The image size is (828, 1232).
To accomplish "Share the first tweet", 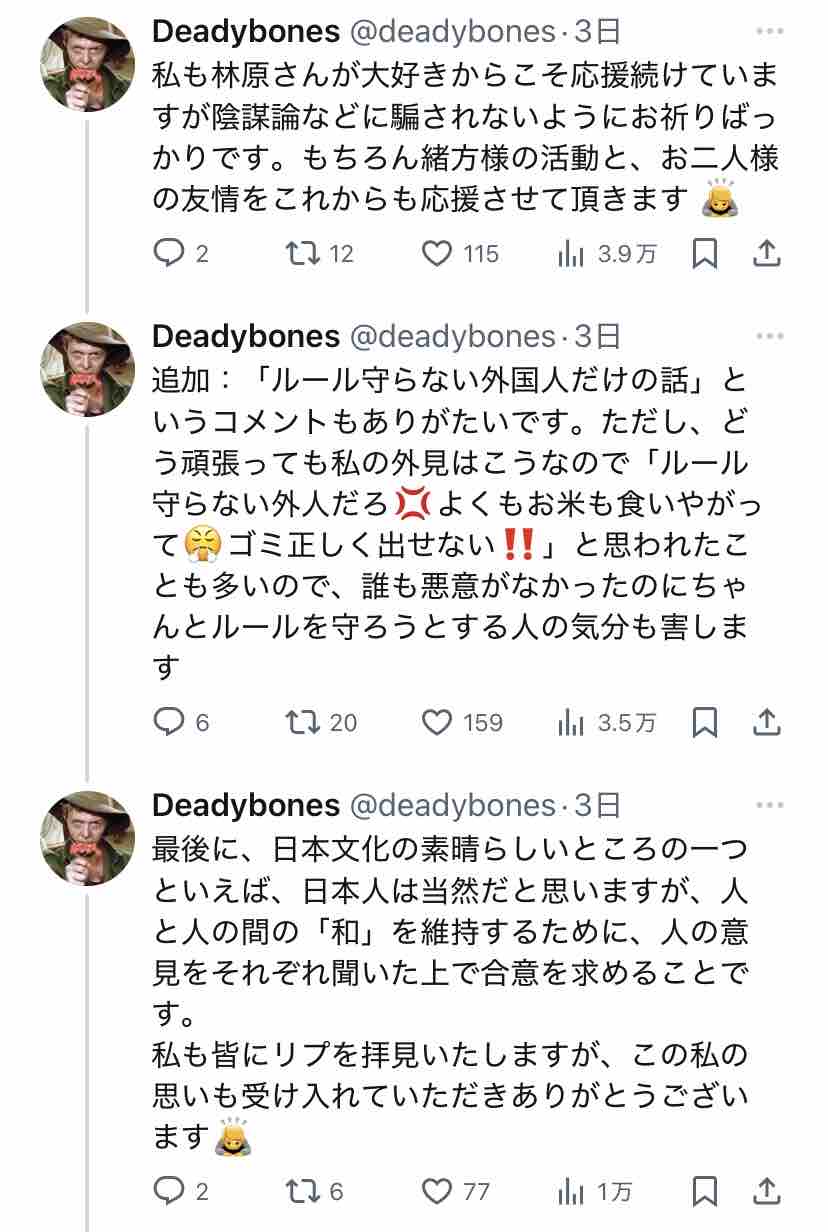I will tap(766, 254).
